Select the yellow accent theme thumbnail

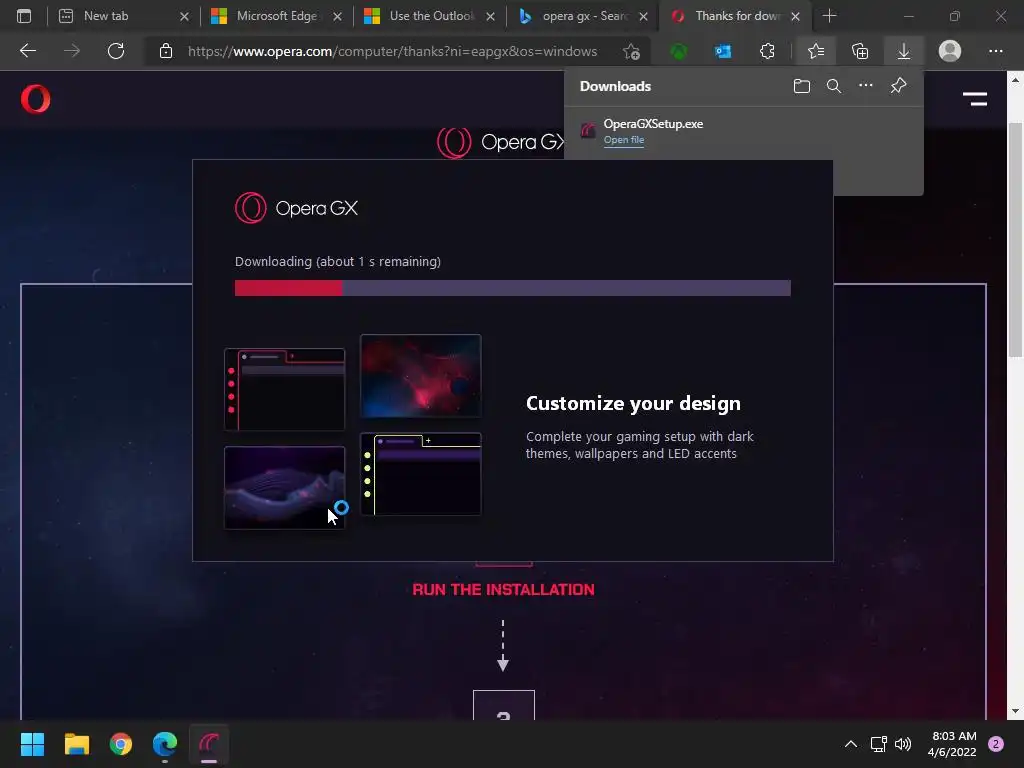coord(421,473)
